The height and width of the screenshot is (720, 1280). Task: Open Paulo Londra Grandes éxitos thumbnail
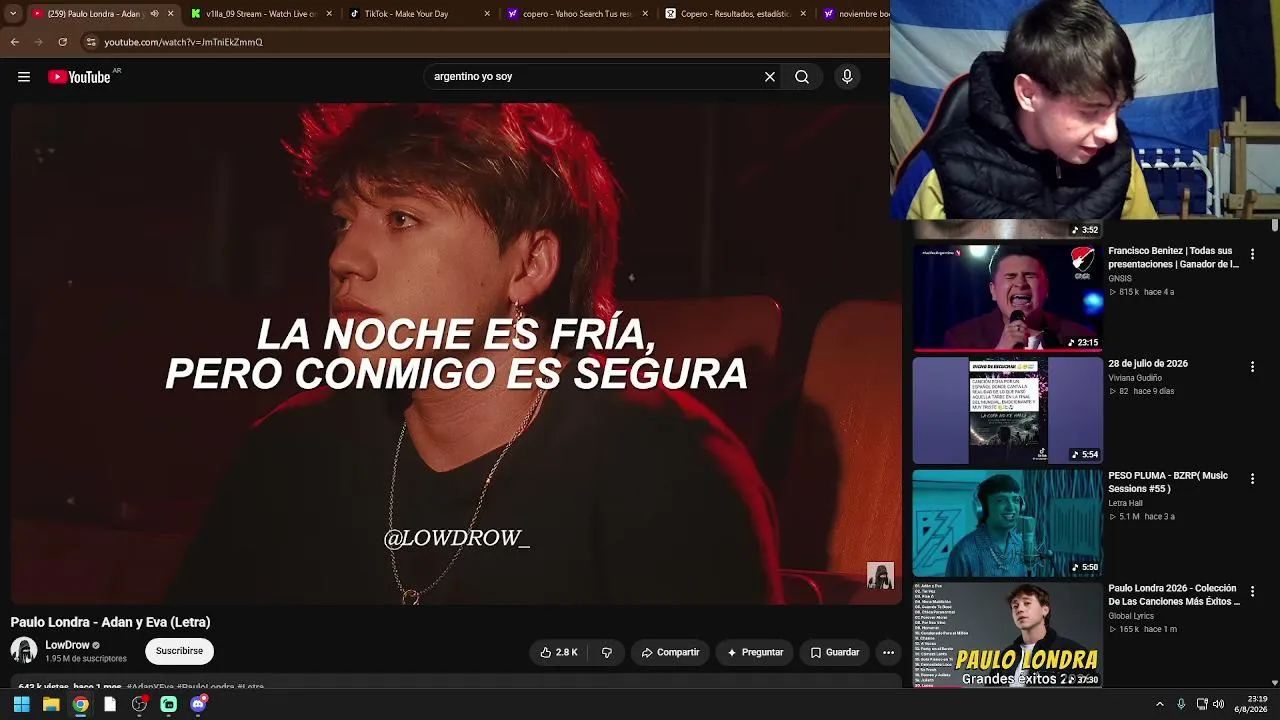pyautogui.click(x=1008, y=635)
